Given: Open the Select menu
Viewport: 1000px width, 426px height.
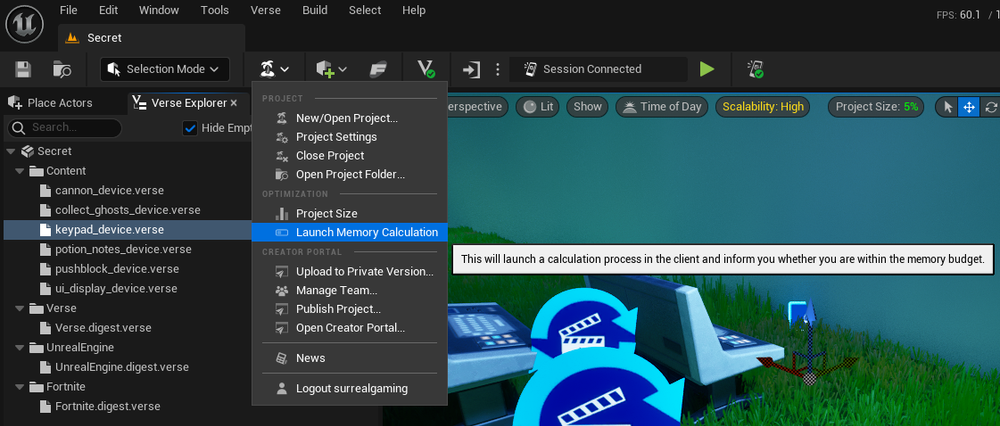Looking at the screenshot, I should 365,10.
